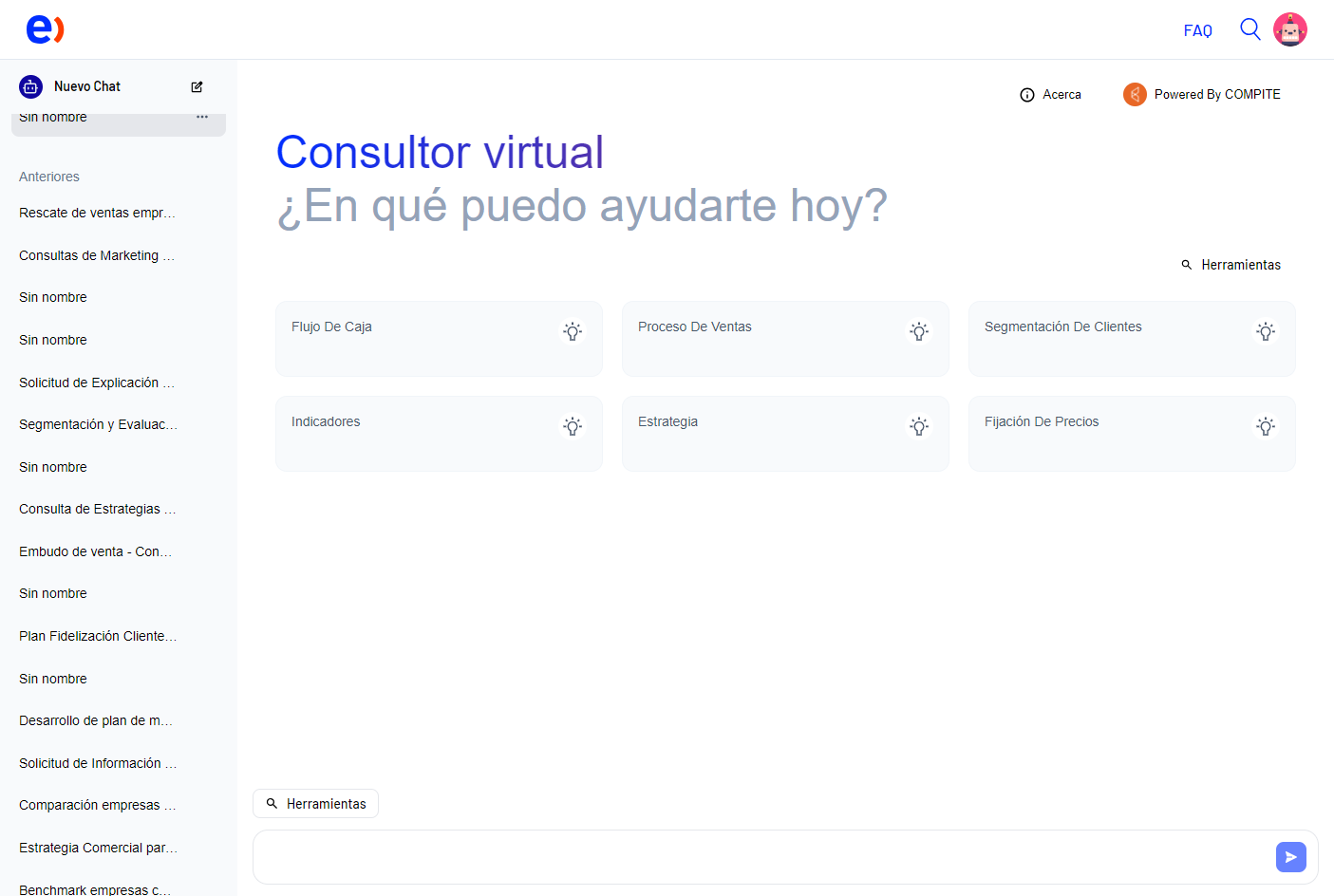The height and width of the screenshot is (896, 1334).
Task: Select the Rescate de ventas conversation
Action: [96, 213]
